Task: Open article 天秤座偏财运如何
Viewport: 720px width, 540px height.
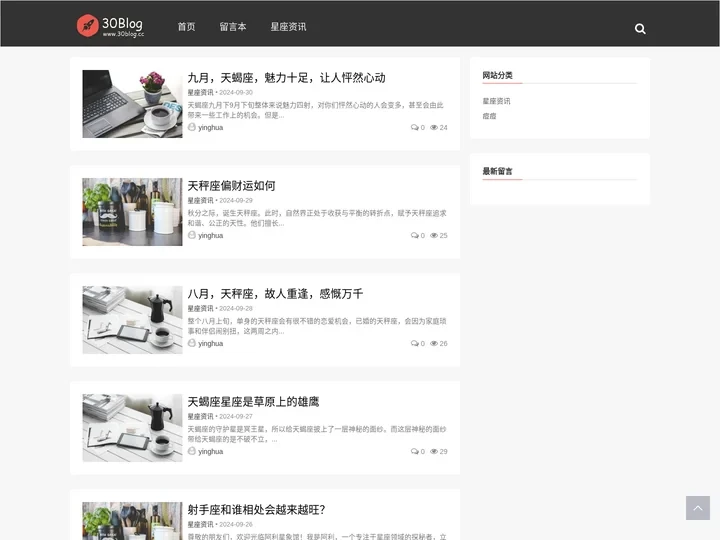Action: (231, 186)
